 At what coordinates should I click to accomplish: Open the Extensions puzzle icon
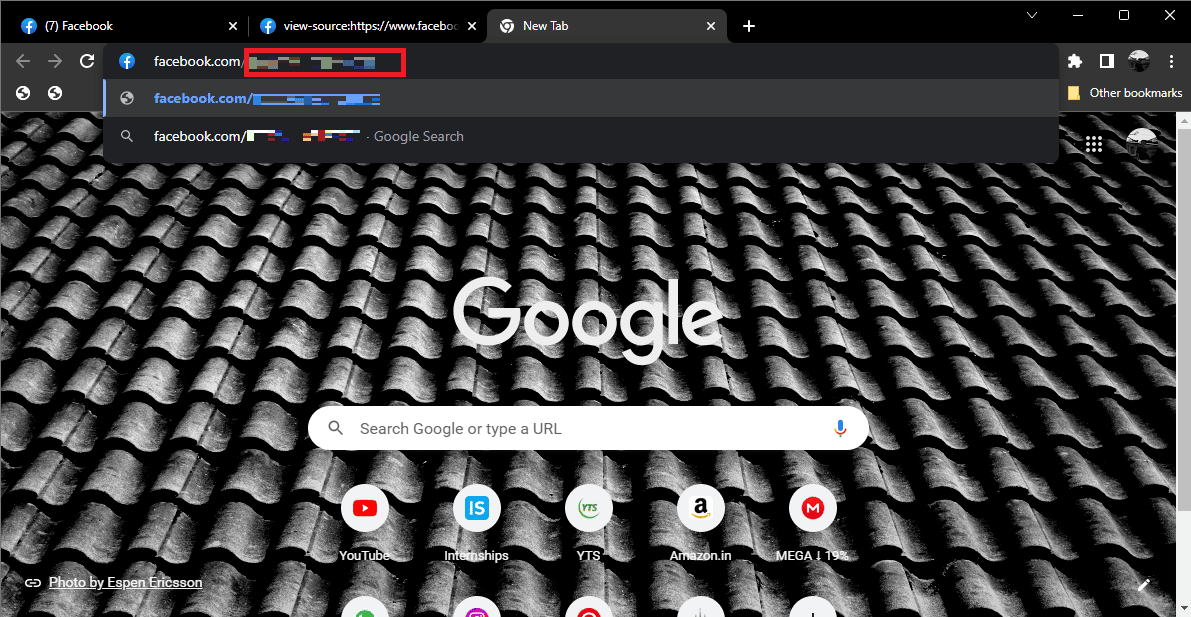1075,62
